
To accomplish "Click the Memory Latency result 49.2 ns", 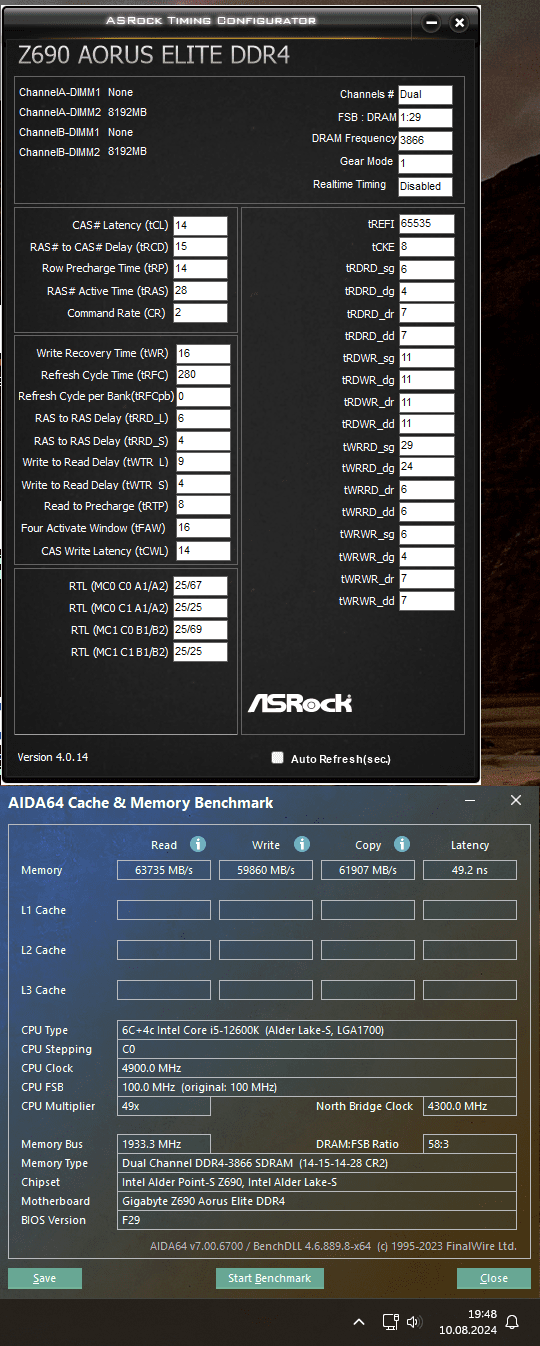I will 470,870.
